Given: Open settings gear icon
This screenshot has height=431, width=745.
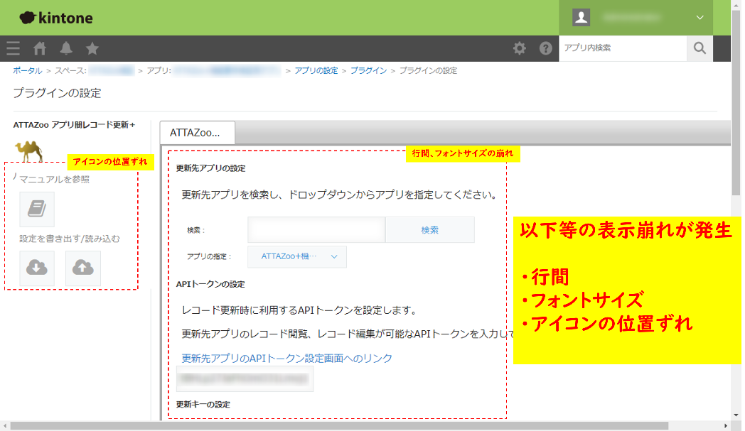Looking at the screenshot, I should pos(519,48).
